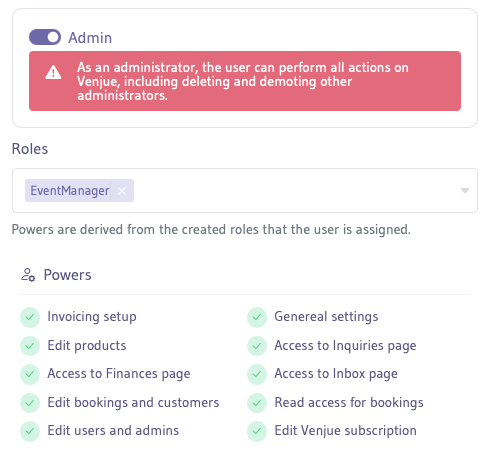
Task: Expand the Roles dropdown arrow
Action: (x=465, y=191)
